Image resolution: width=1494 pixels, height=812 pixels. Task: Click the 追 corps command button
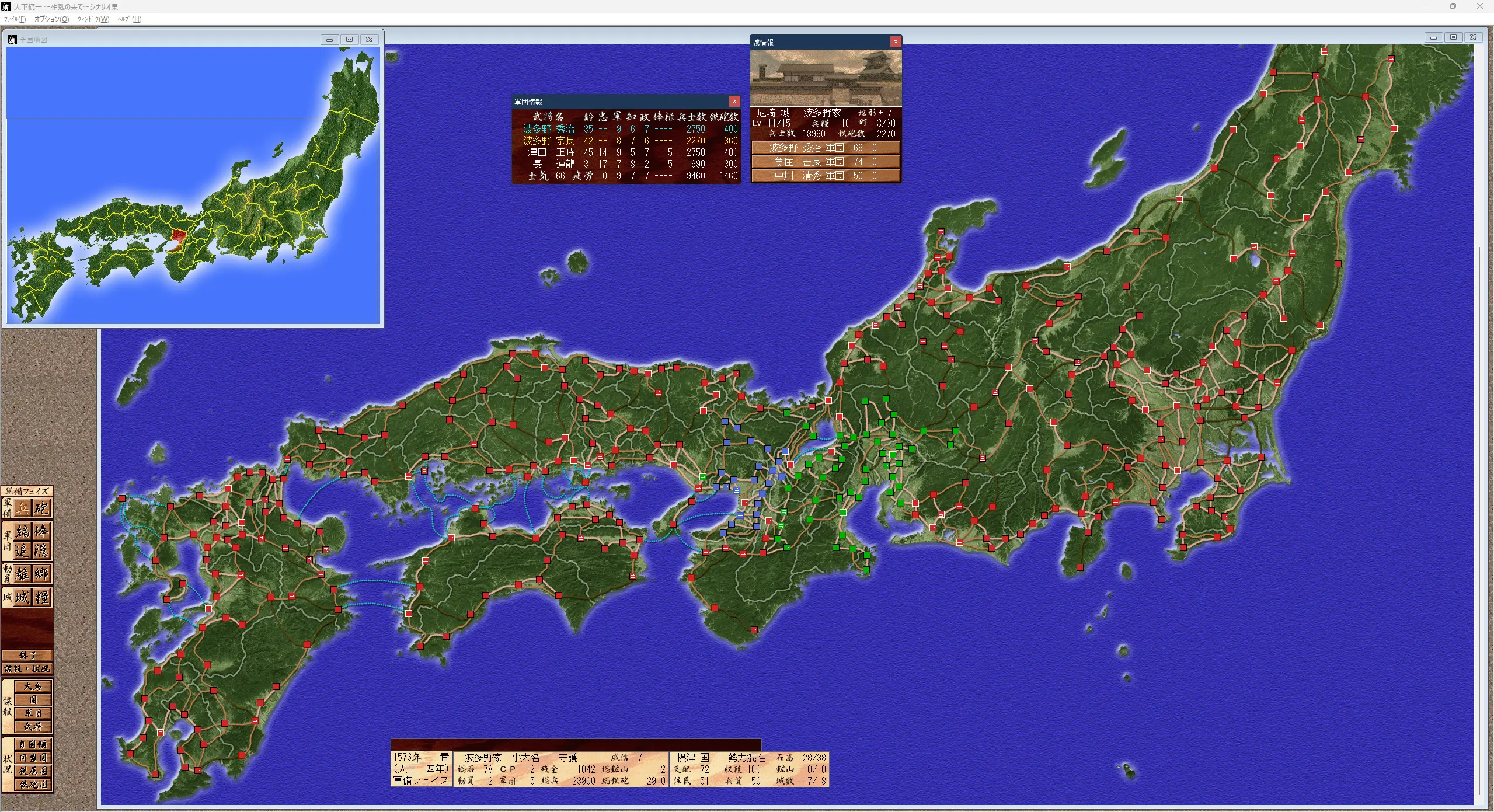[x=23, y=550]
